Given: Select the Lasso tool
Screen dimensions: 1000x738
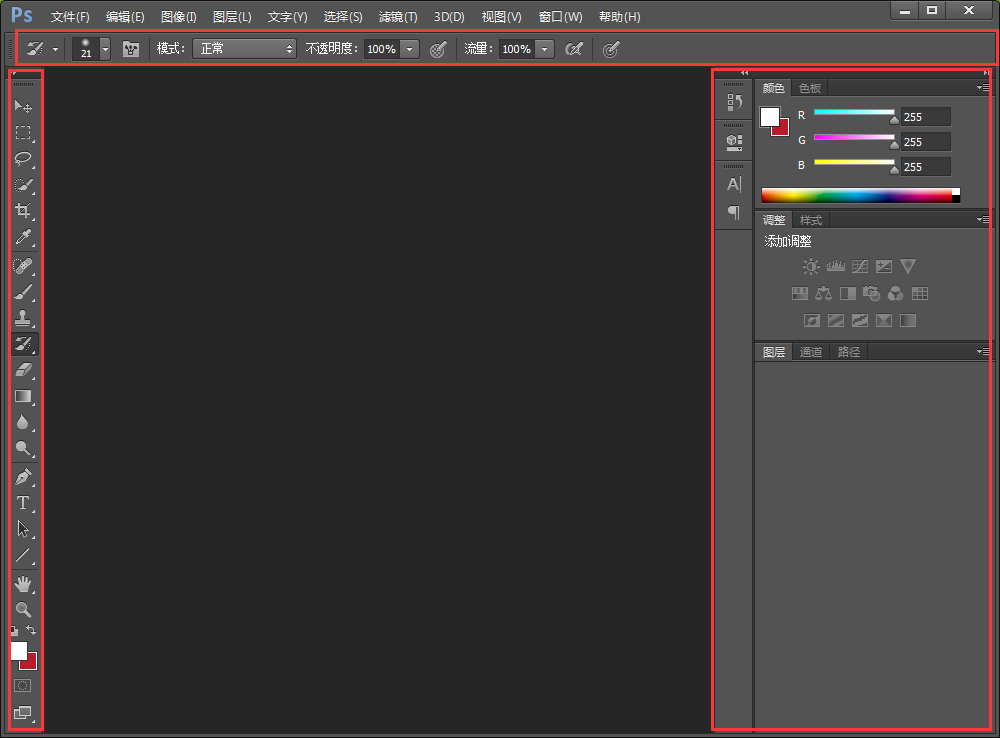Looking at the screenshot, I should click(24, 159).
